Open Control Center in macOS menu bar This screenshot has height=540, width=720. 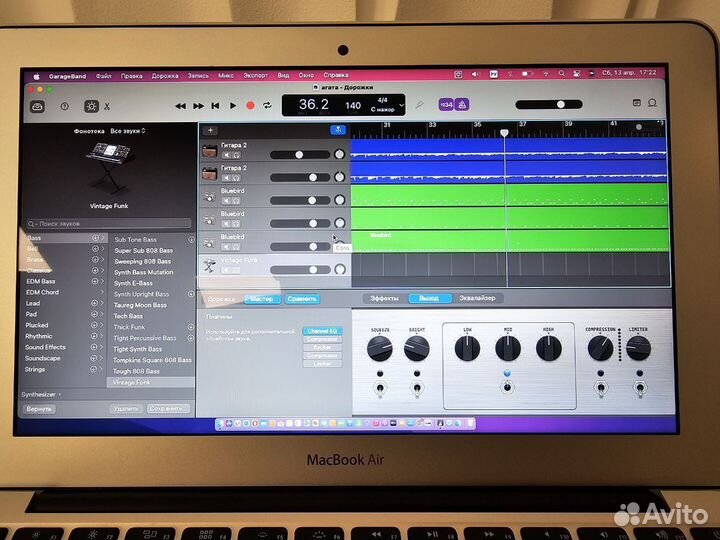pyautogui.click(x=577, y=73)
